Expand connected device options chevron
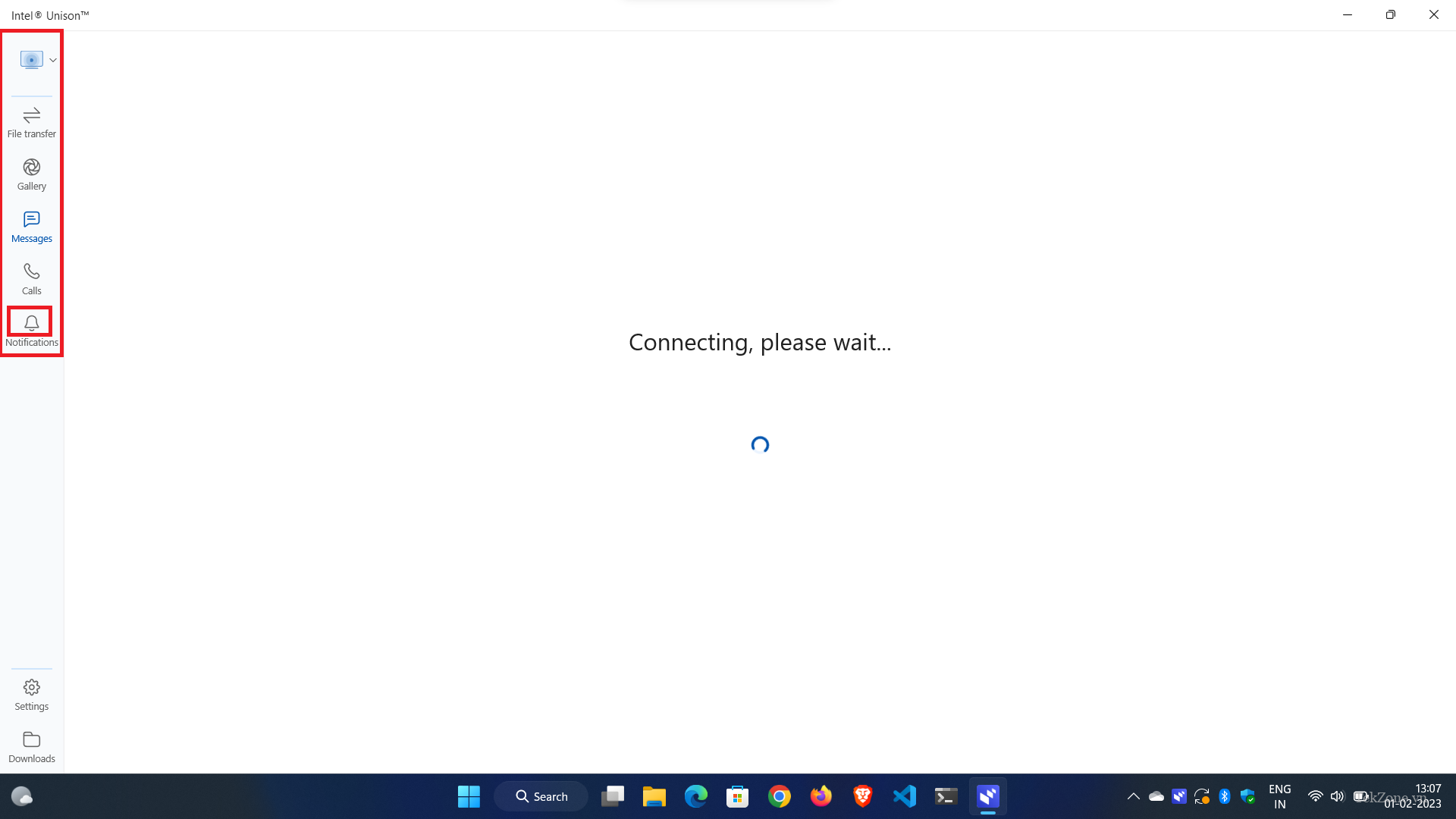The width and height of the screenshot is (1456, 819). pyautogui.click(x=53, y=59)
